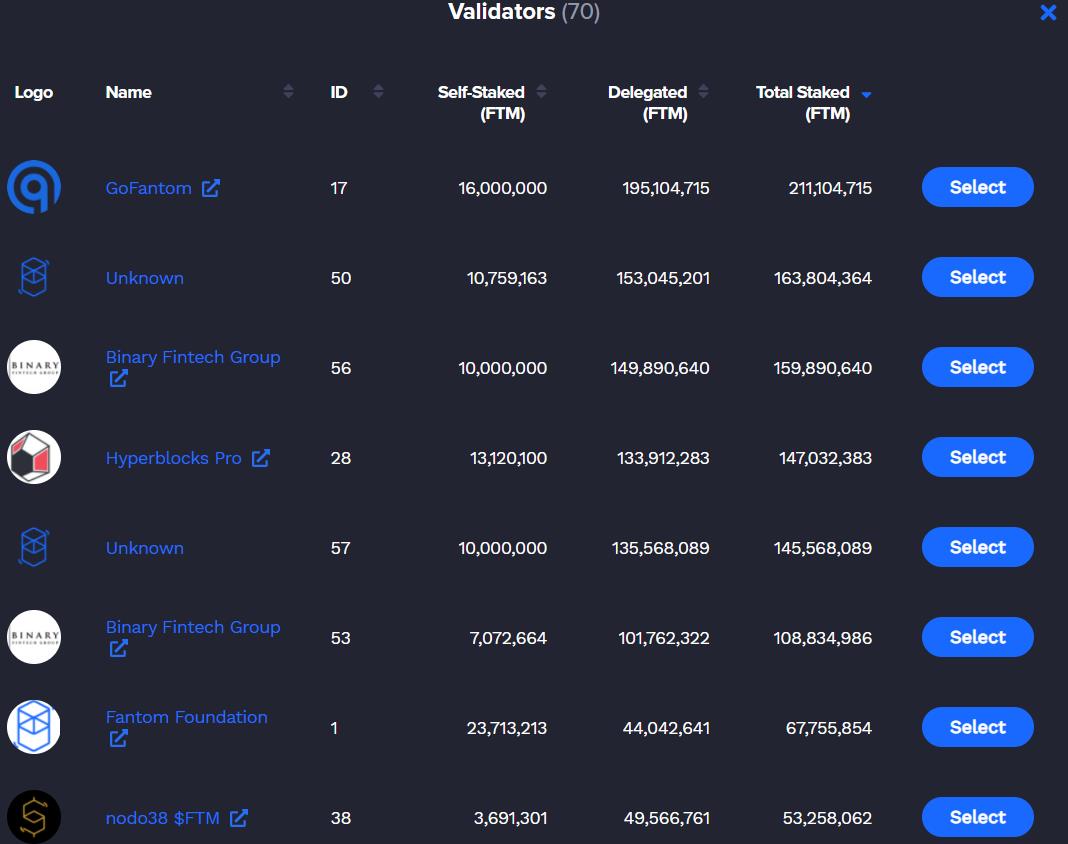Click Binary Fintech Group link, ID 56
1068x844 pixels.
pyautogui.click(x=192, y=357)
